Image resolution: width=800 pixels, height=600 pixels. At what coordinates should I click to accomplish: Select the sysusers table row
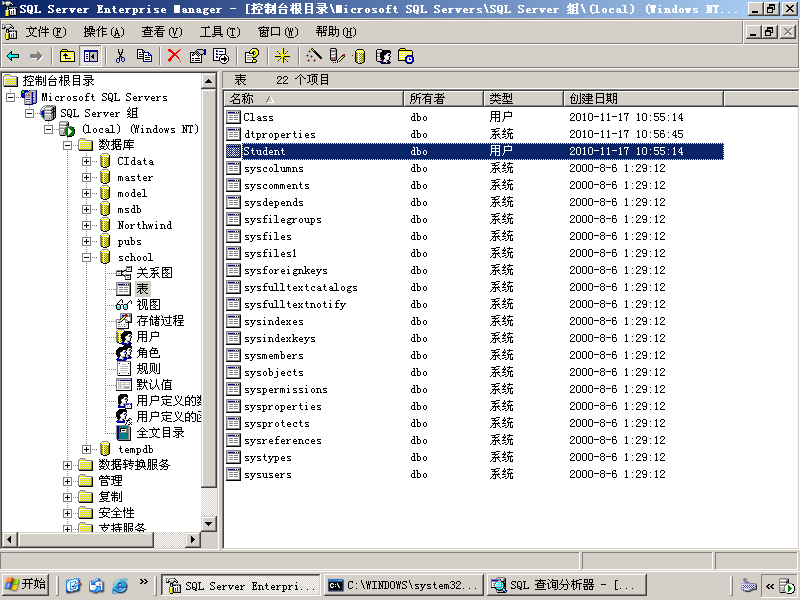pos(474,474)
